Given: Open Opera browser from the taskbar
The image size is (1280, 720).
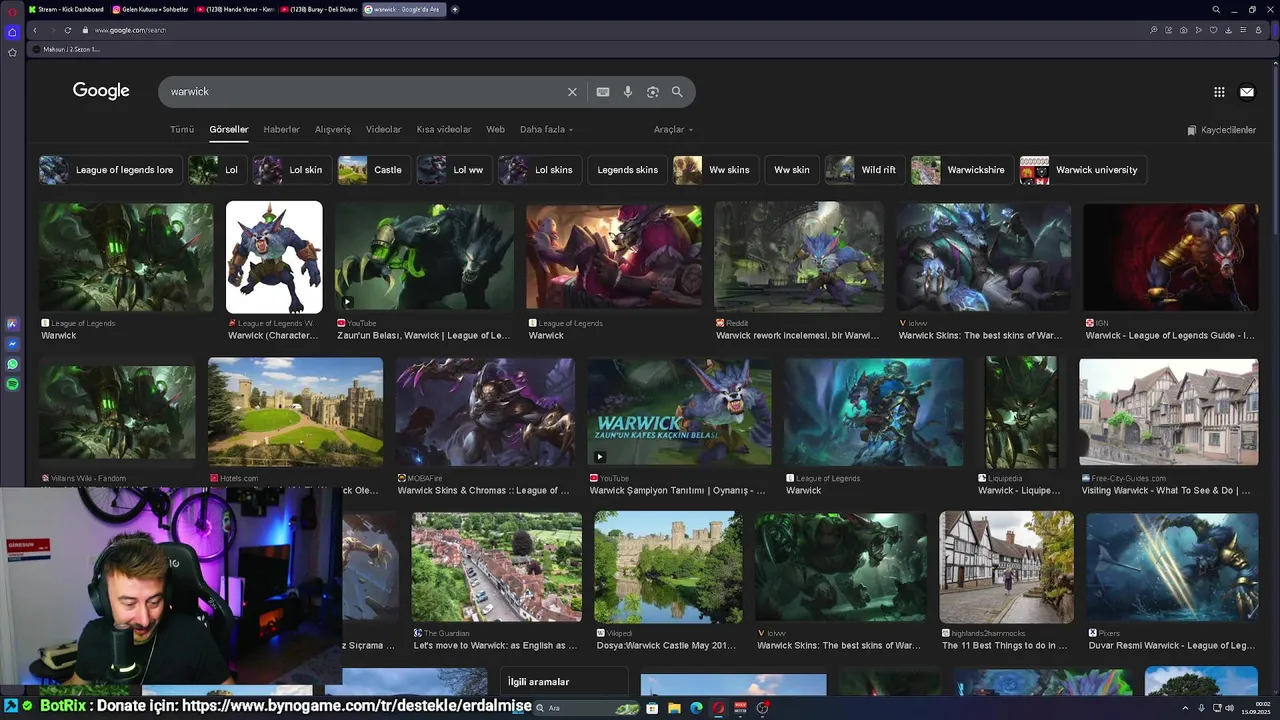Looking at the screenshot, I should (718, 708).
